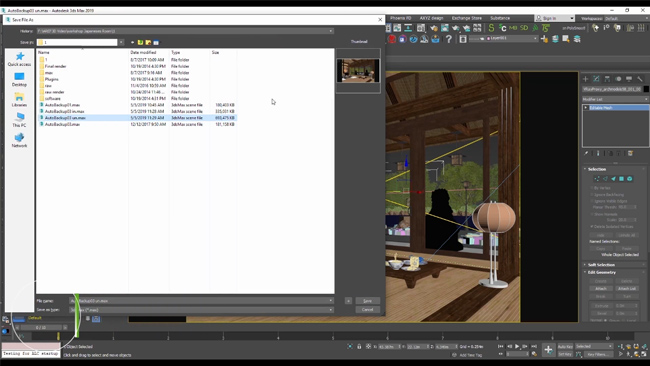Click the green S script toolbar icon

click(x=491, y=28)
